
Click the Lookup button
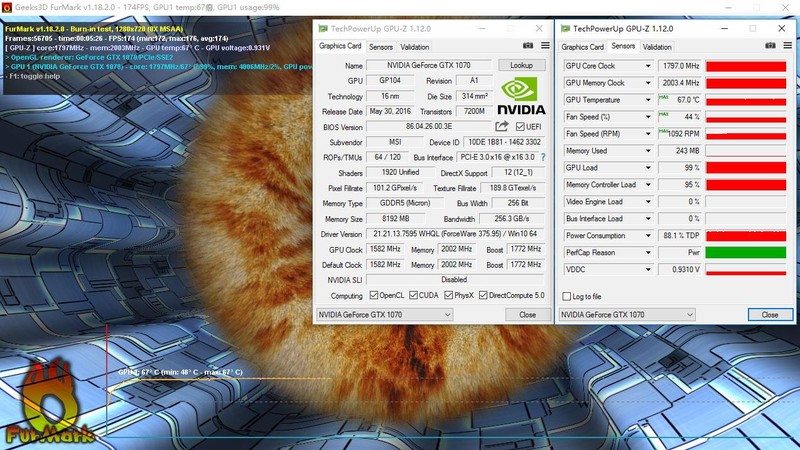[x=521, y=65]
